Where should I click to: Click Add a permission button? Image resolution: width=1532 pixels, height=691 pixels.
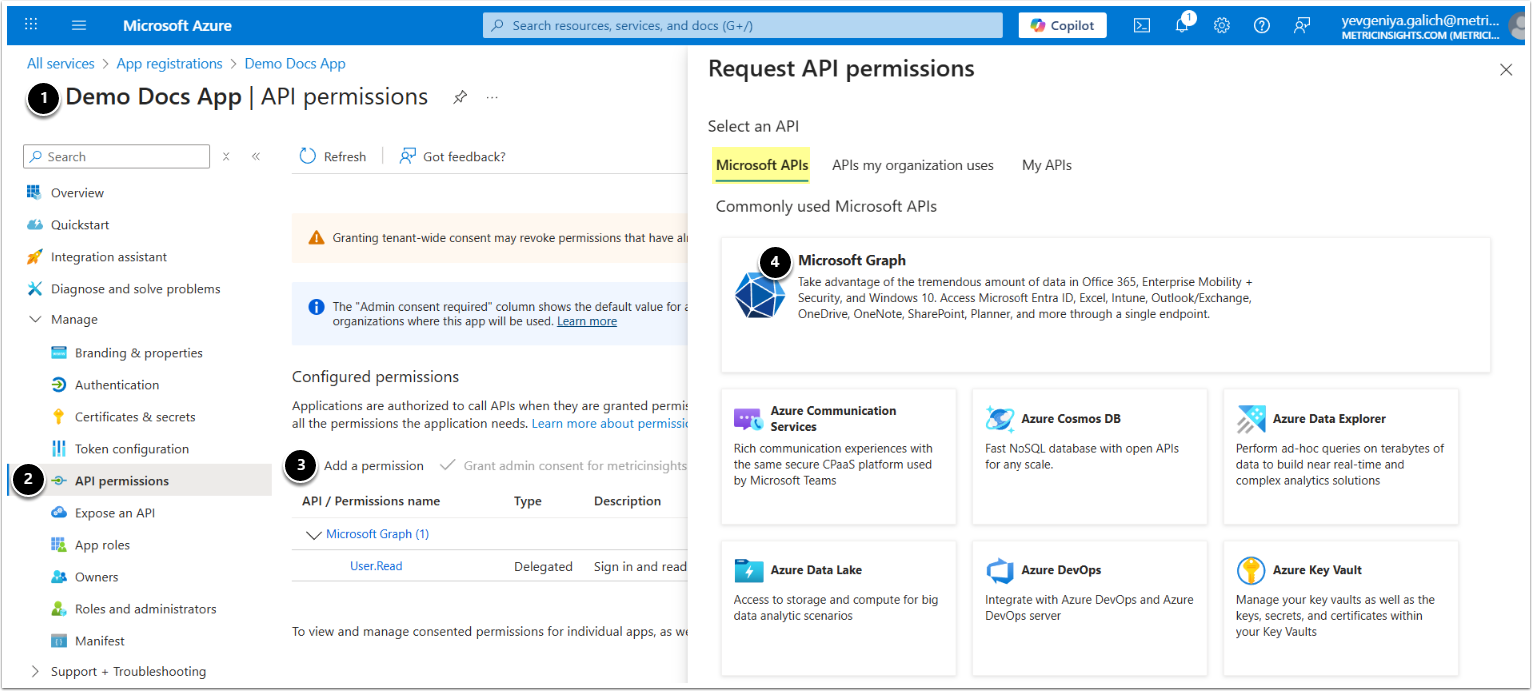[x=373, y=466]
